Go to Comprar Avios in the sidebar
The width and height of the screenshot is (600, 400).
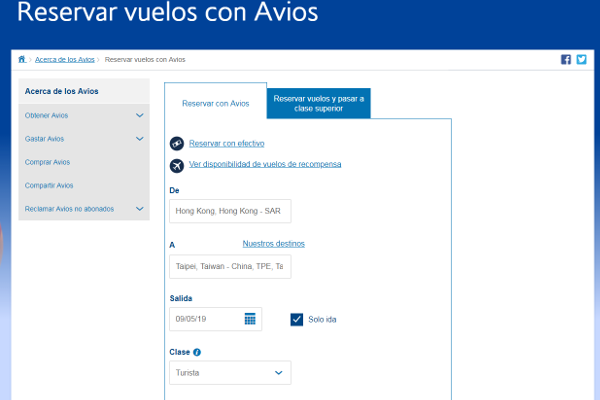pyautogui.click(x=47, y=162)
